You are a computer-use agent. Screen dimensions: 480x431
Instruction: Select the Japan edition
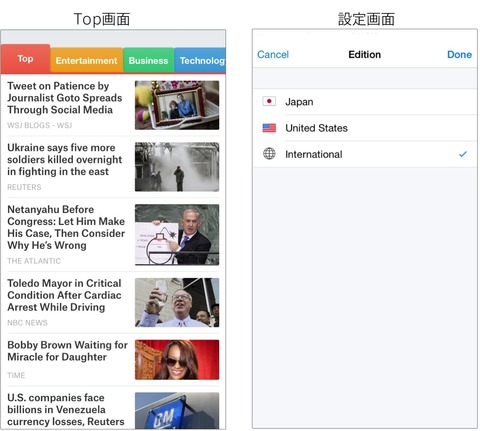pyautogui.click(x=365, y=102)
